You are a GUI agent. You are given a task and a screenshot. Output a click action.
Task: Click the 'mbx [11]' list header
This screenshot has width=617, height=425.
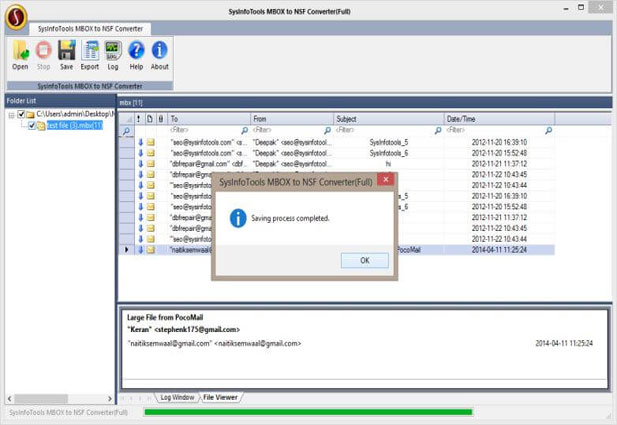131,103
